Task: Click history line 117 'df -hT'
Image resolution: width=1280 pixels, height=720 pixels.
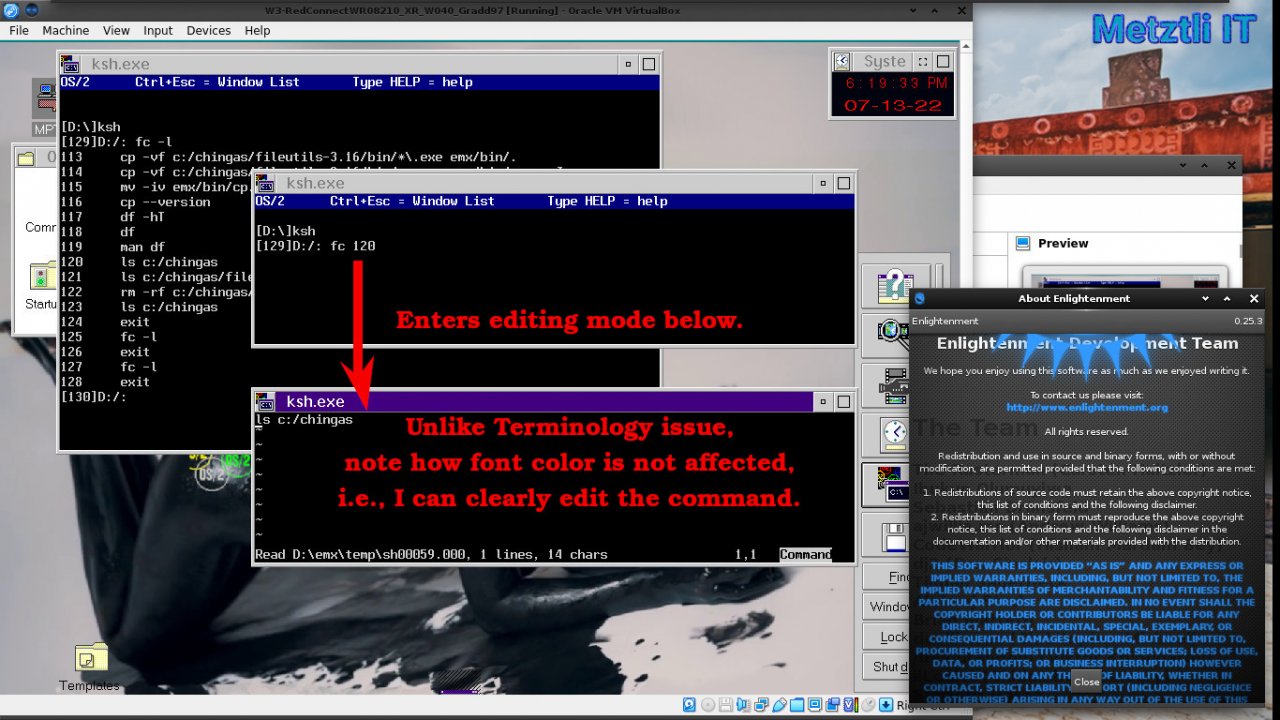Action: (142, 217)
